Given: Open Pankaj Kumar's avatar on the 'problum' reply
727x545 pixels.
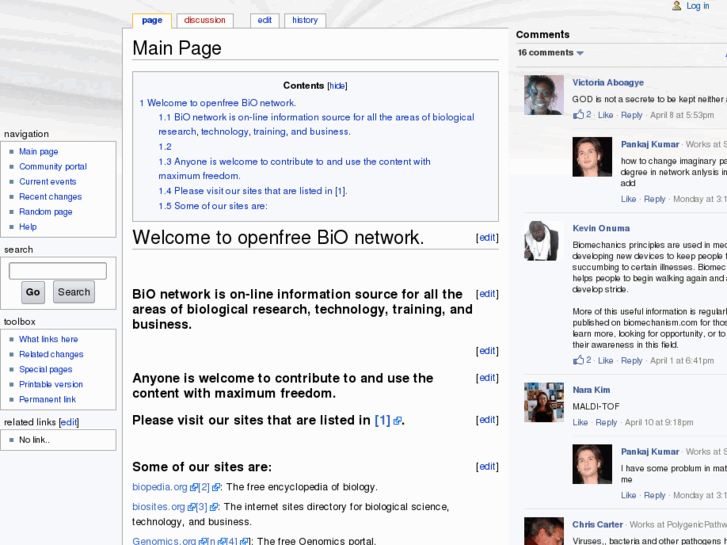Looking at the screenshot, I should (592, 464).
